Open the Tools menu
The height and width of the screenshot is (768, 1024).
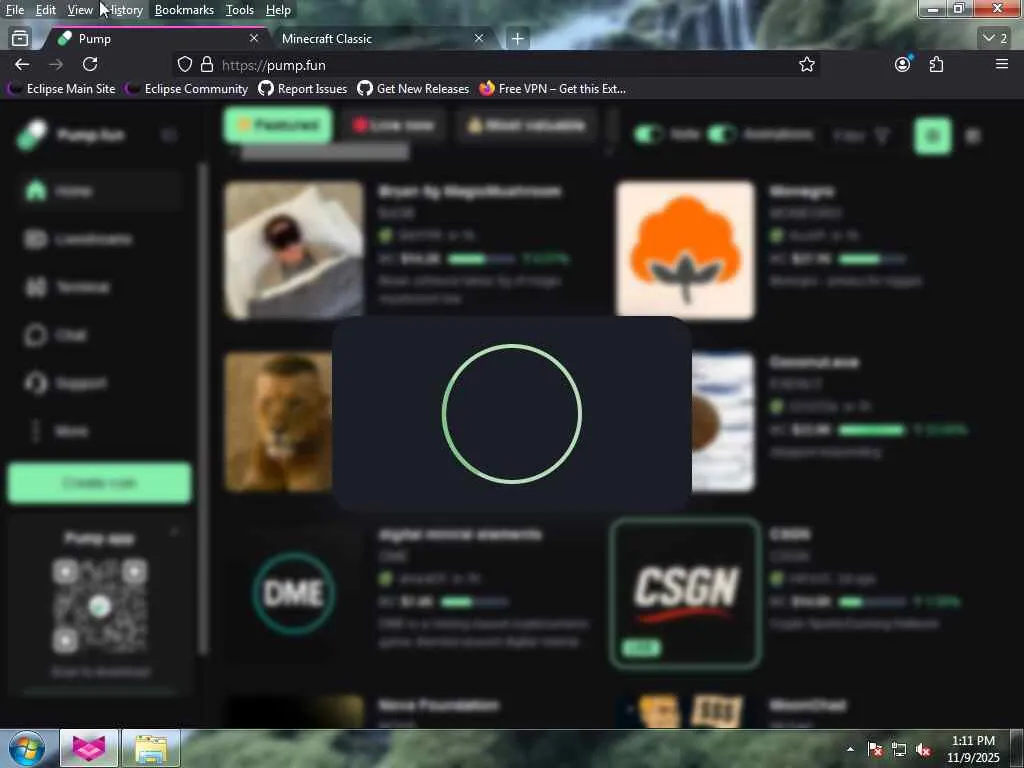click(x=240, y=10)
